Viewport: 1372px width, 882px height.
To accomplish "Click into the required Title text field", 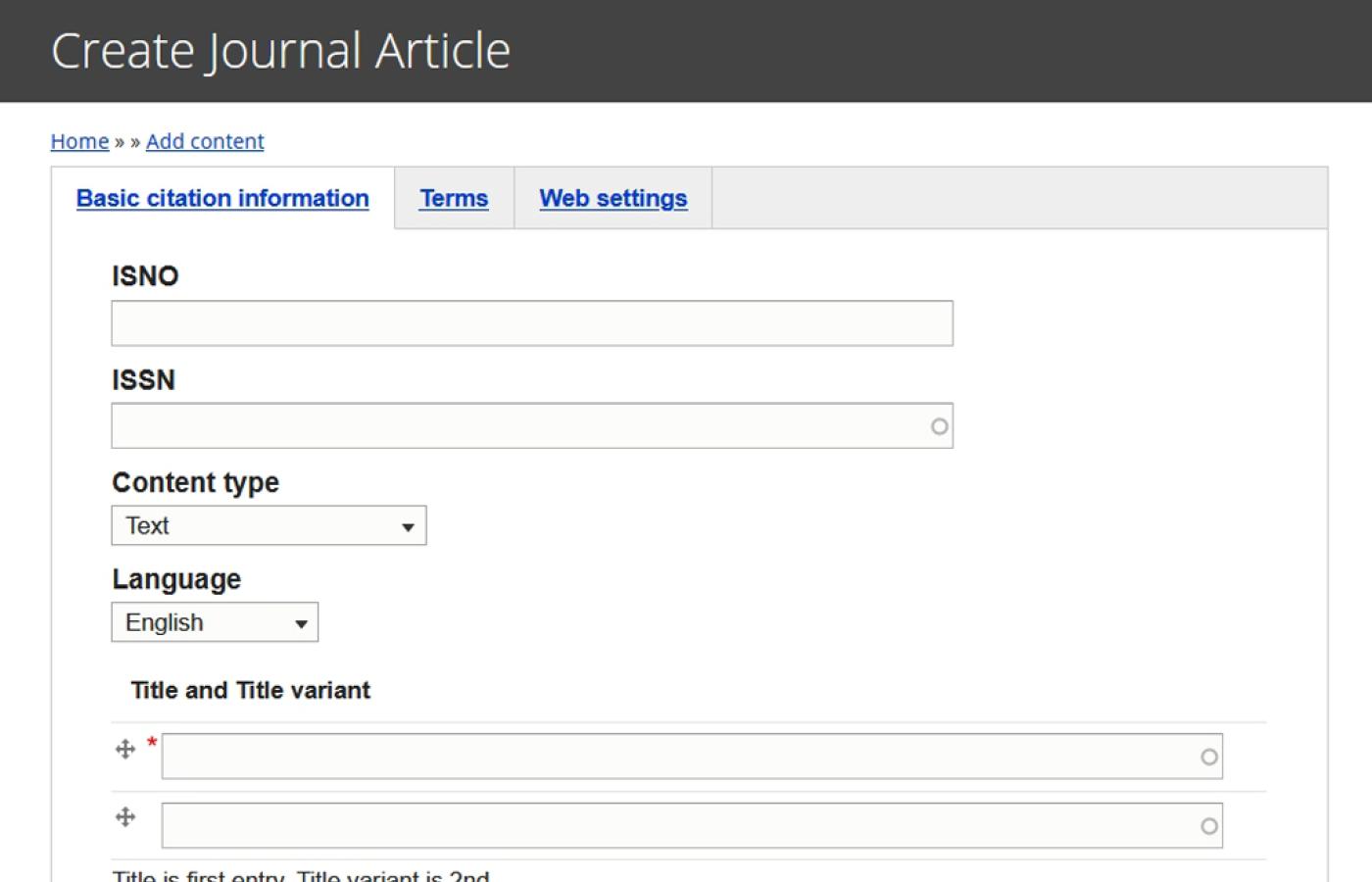I will 692,757.
